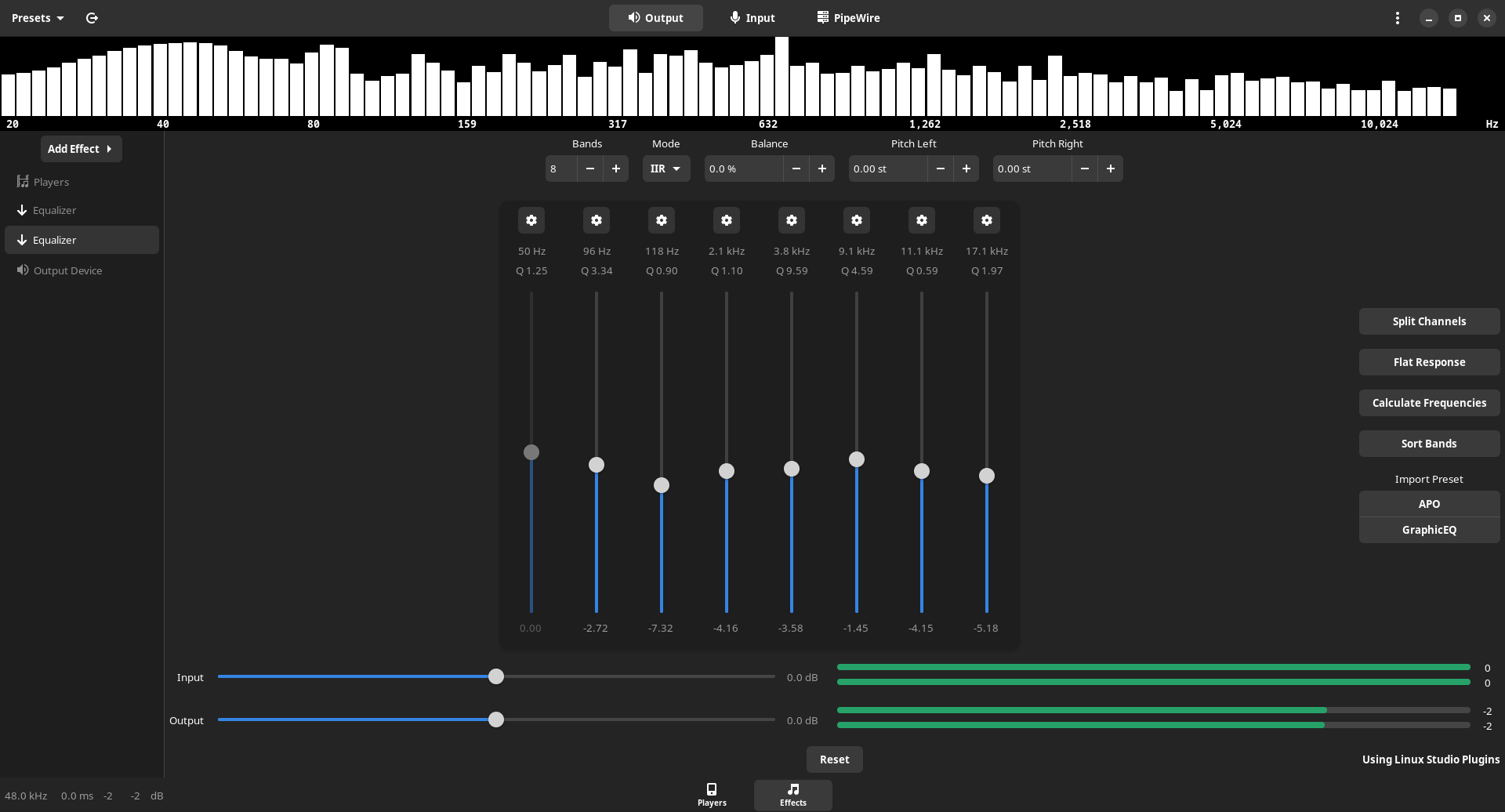Screen dimensions: 1505x812
Task: Switch to the Input tab
Action: click(751, 18)
